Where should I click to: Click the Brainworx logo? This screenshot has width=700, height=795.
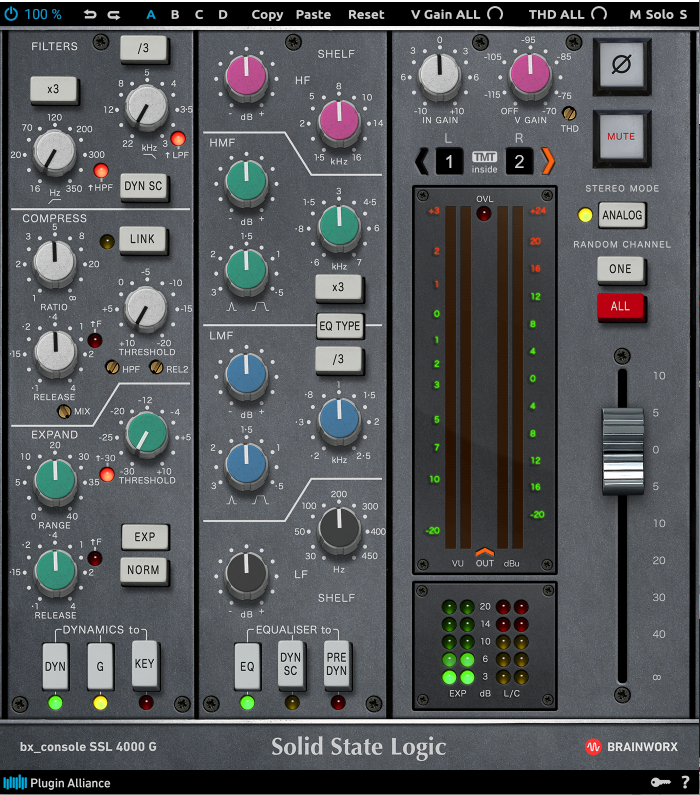pyautogui.click(x=631, y=746)
